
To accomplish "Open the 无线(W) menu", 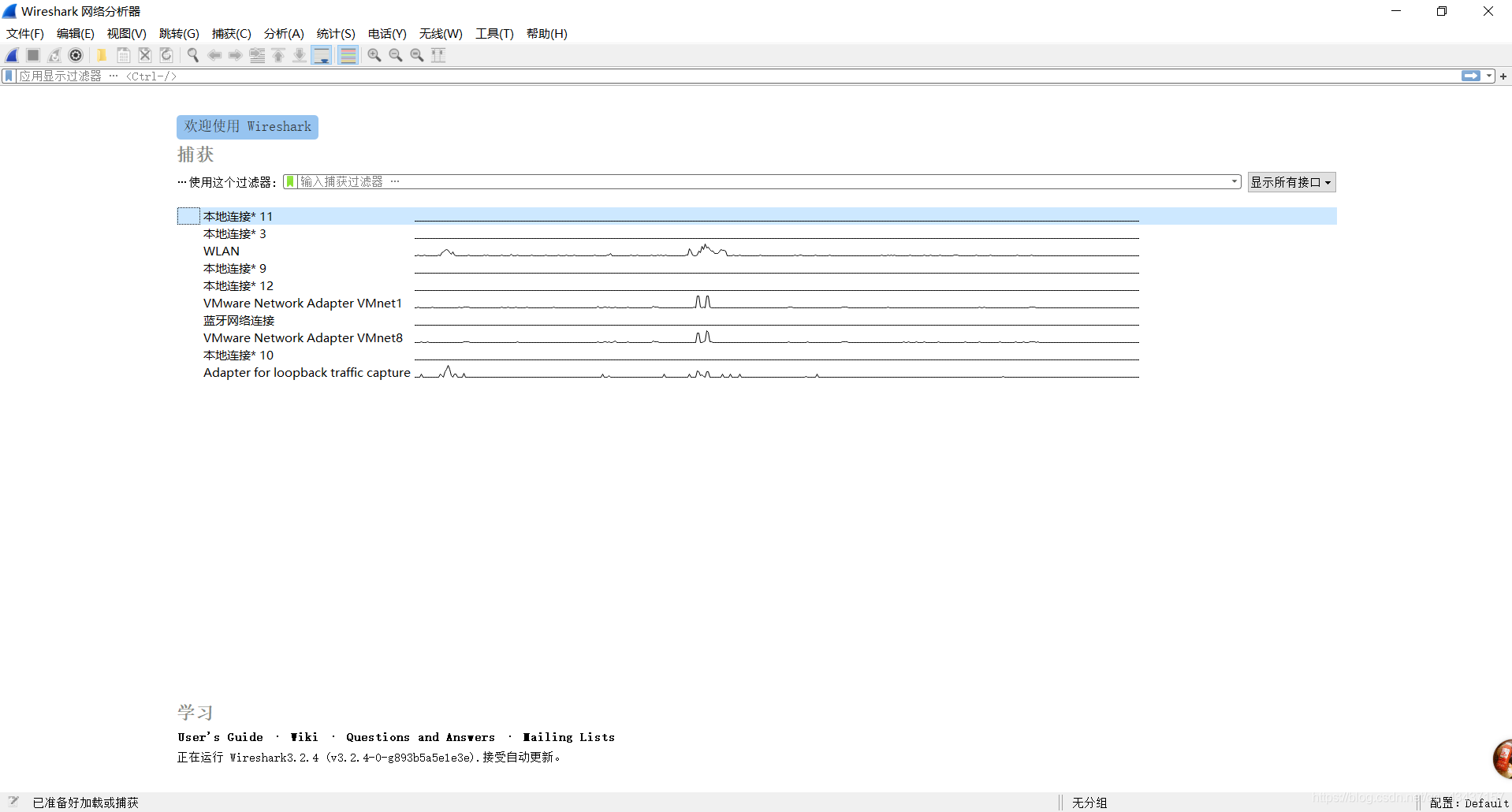I will (x=441, y=34).
